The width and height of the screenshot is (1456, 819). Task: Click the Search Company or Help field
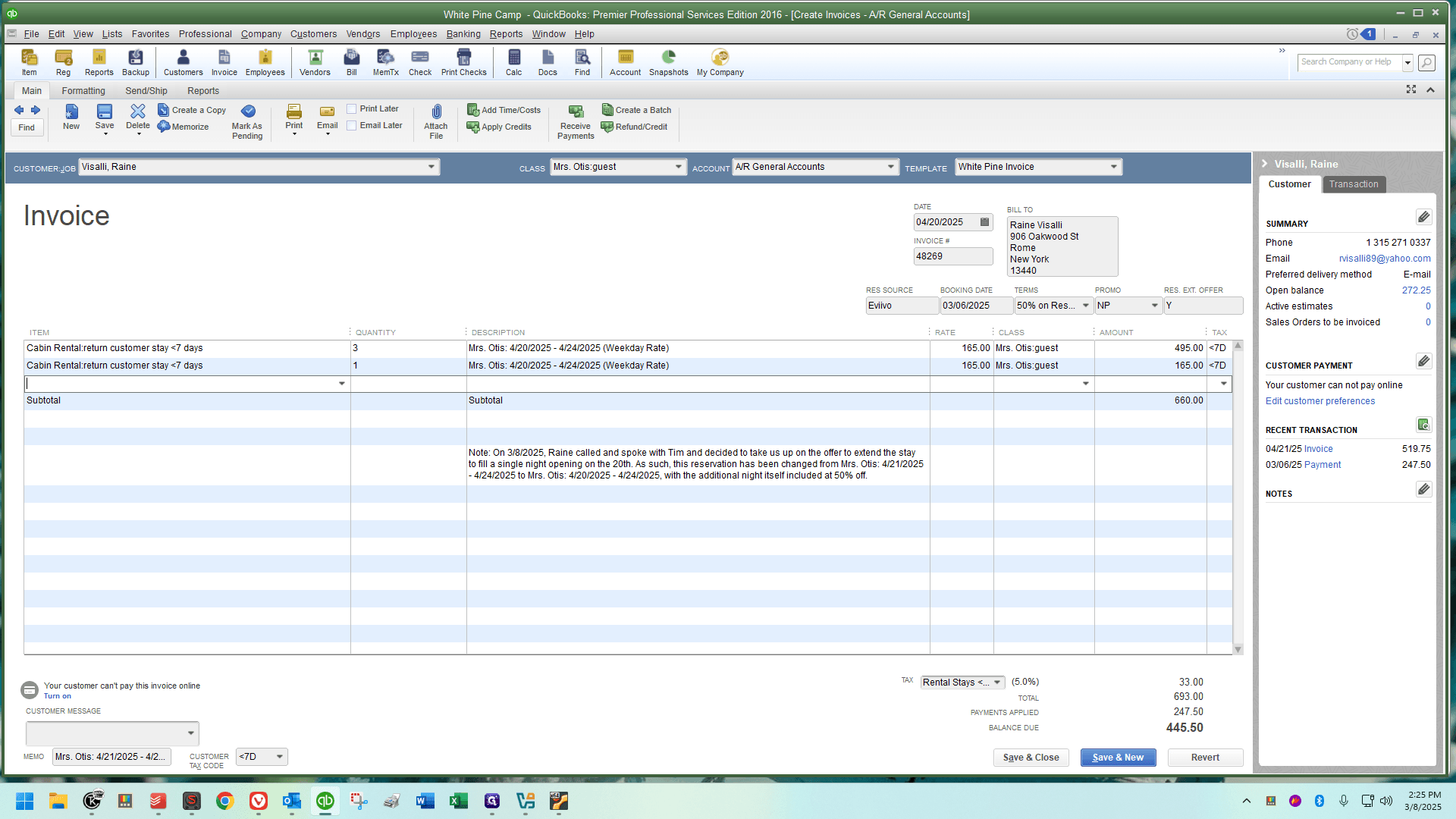click(x=1350, y=62)
